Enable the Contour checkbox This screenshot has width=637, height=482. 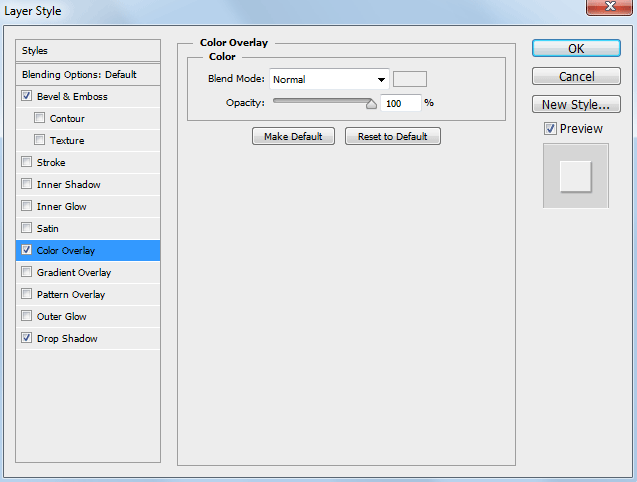tap(40, 119)
